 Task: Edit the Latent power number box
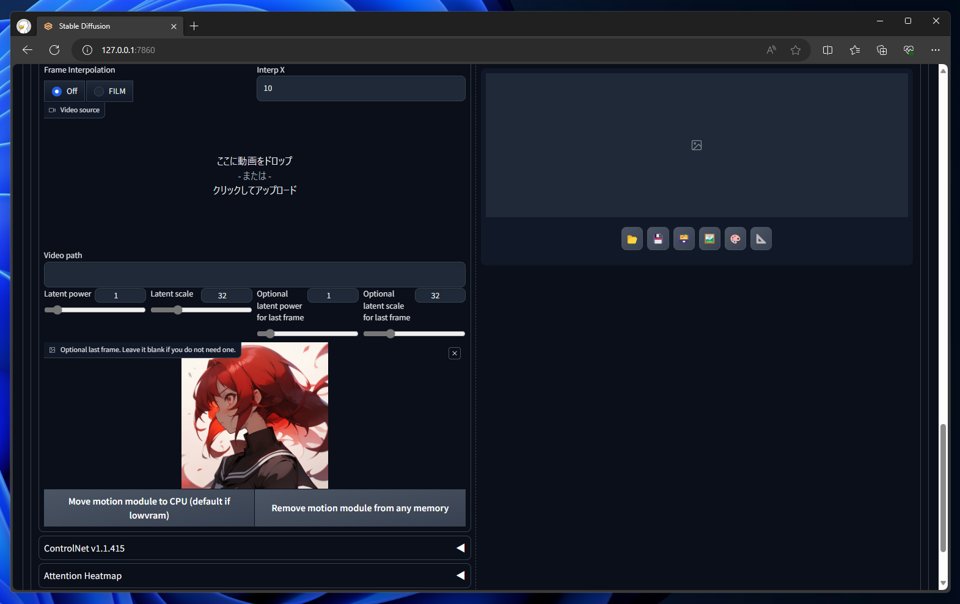(x=120, y=296)
